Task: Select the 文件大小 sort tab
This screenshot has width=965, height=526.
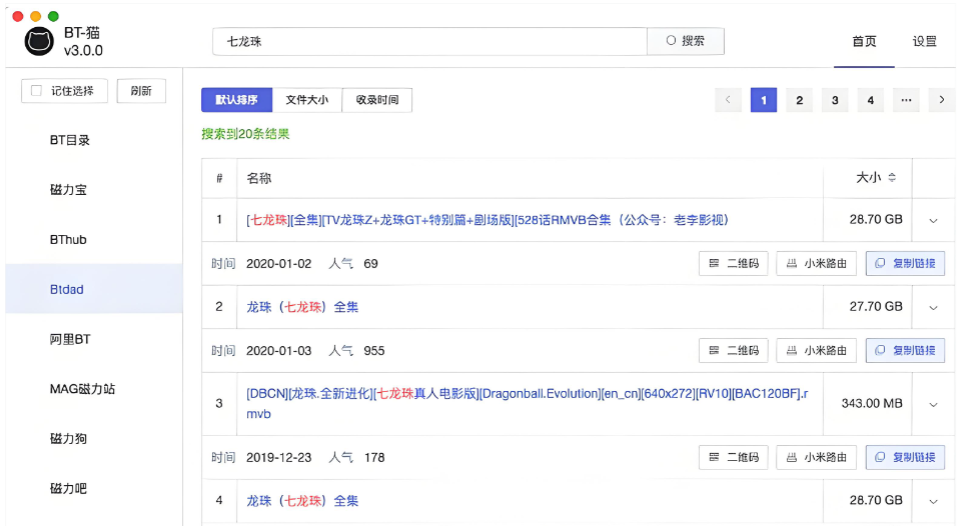Action: (x=306, y=100)
